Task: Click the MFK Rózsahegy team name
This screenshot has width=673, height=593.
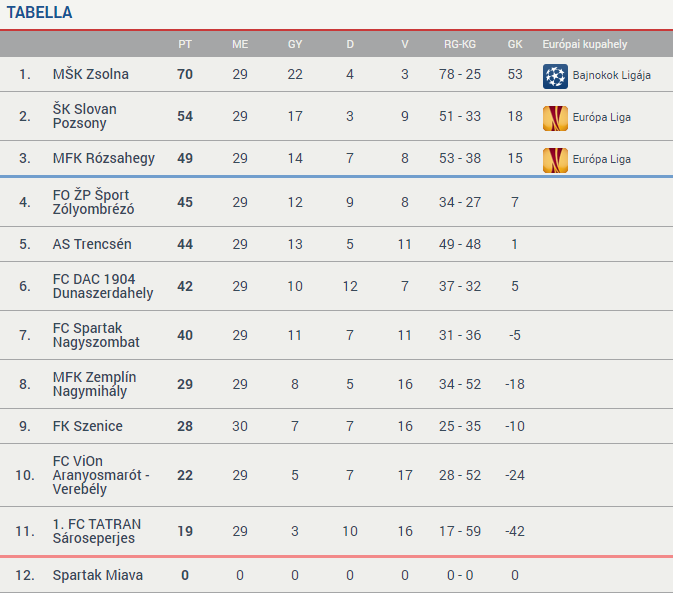Action: coord(104,158)
